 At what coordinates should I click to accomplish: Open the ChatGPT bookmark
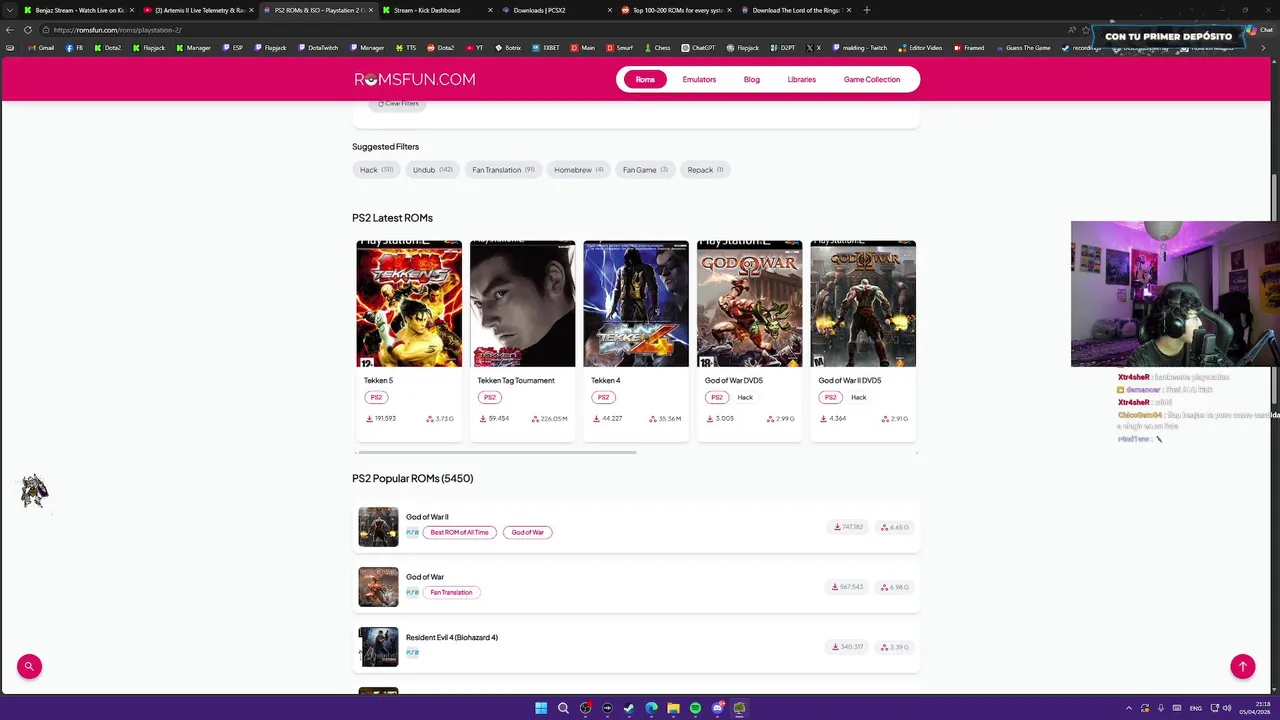point(698,48)
